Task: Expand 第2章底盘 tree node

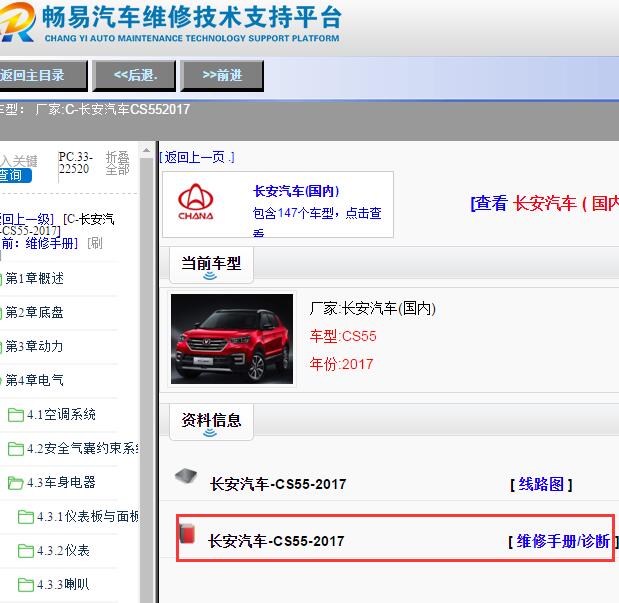Action: [x=34, y=313]
